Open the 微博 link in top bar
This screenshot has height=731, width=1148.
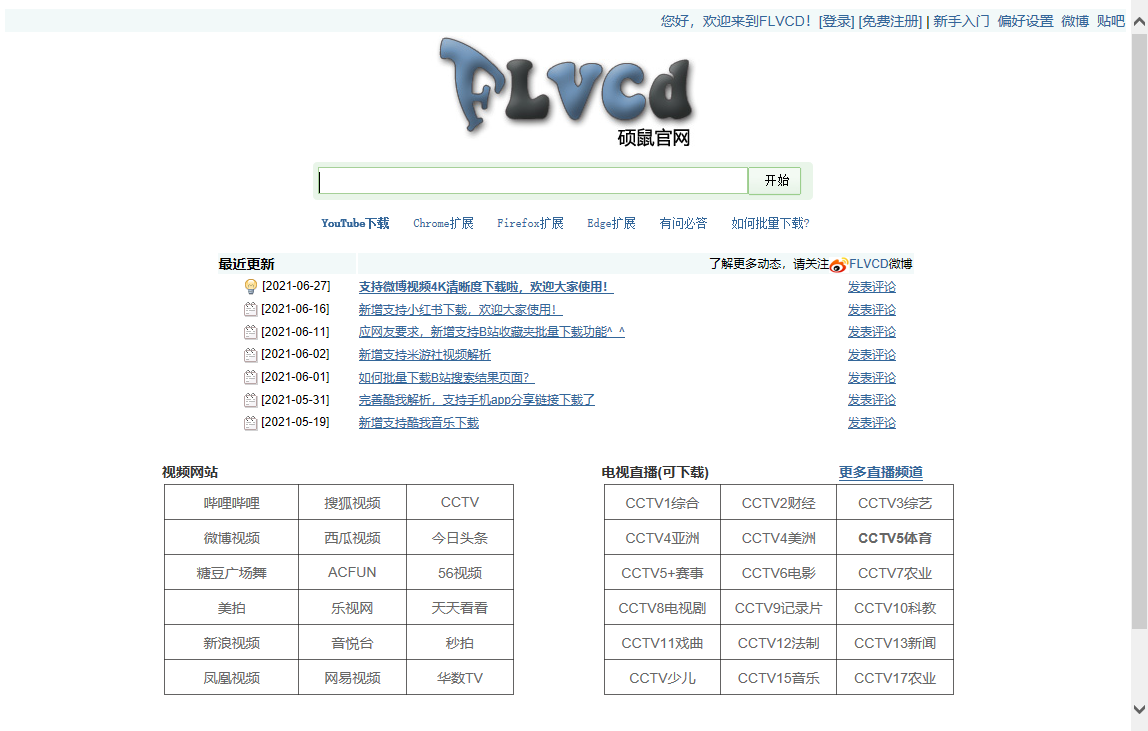1075,21
